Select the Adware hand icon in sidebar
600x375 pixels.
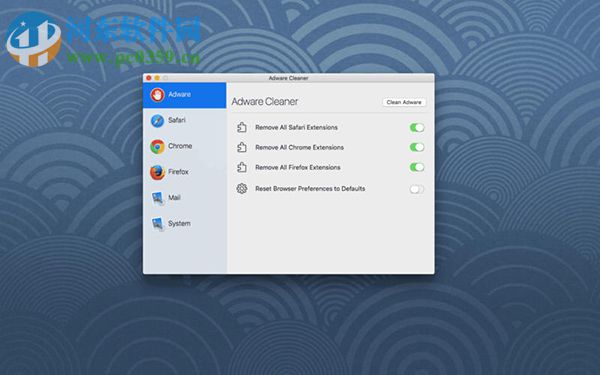(x=157, y=95)
